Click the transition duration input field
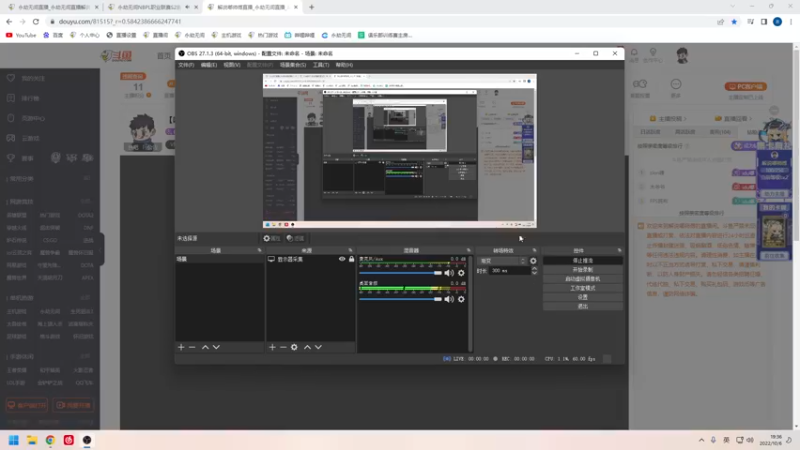The width and height of the screenshot is (800, 450). (510, 270)
